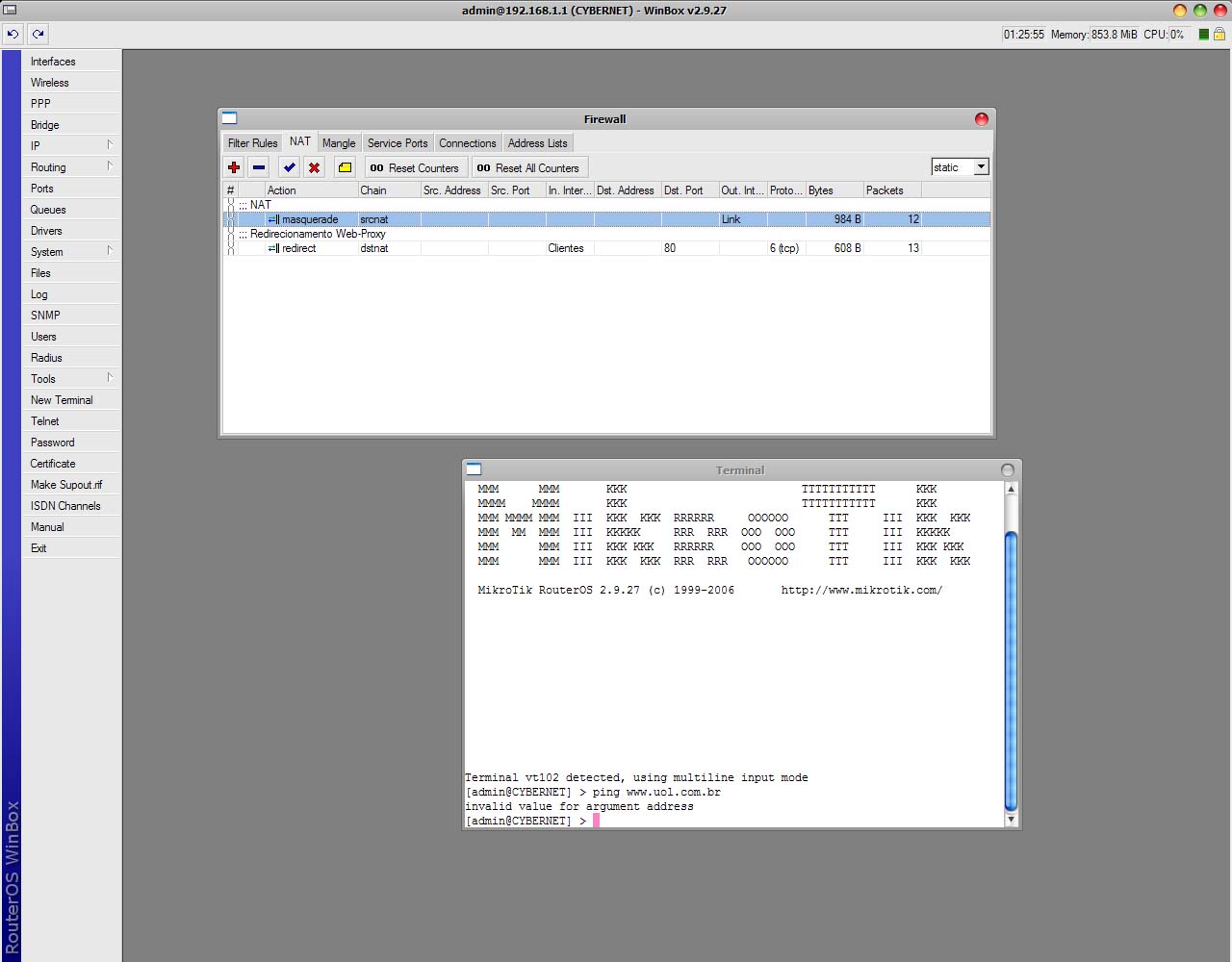
Task: Launch New Terminal from the sidebar
Action: coord(72,400)
